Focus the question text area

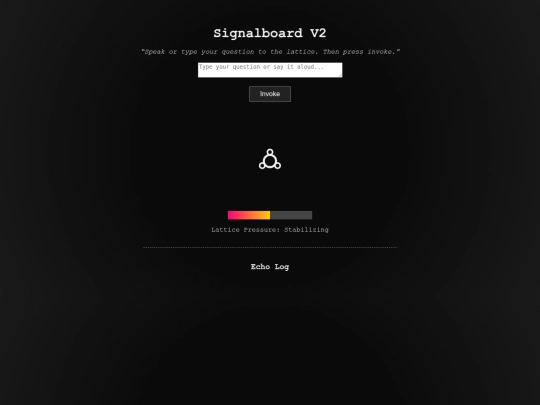pyautogui.click(x=270, y=70)
